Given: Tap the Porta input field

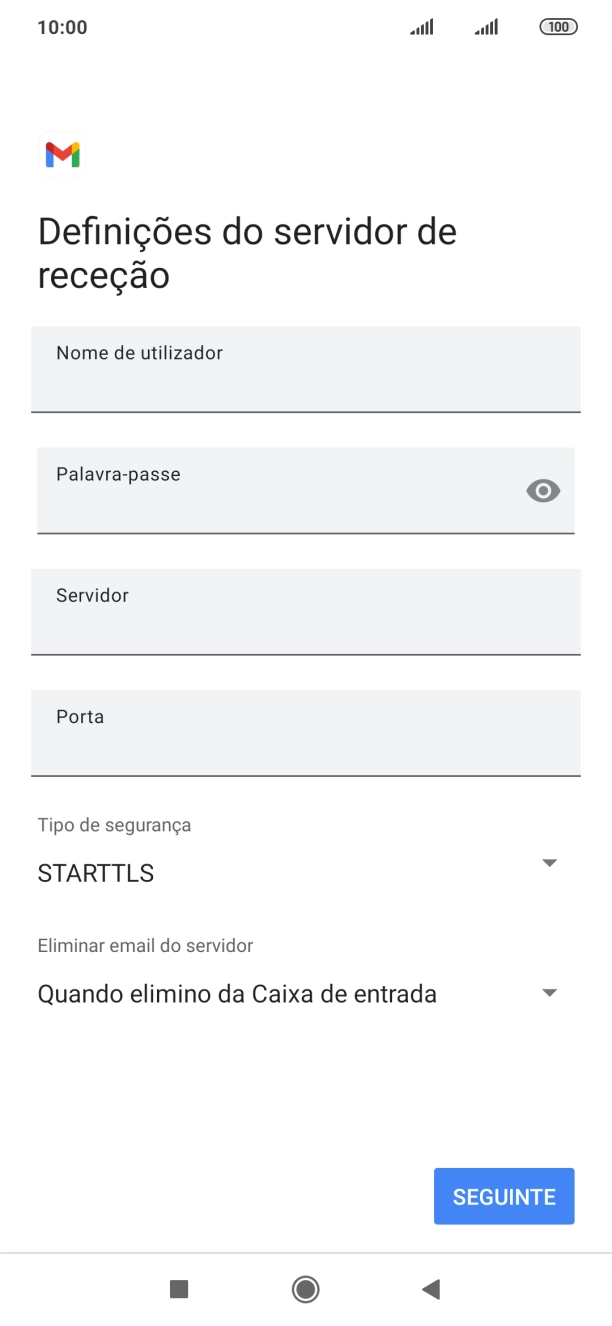Looking at the screenshot, I should coord(306,733).
